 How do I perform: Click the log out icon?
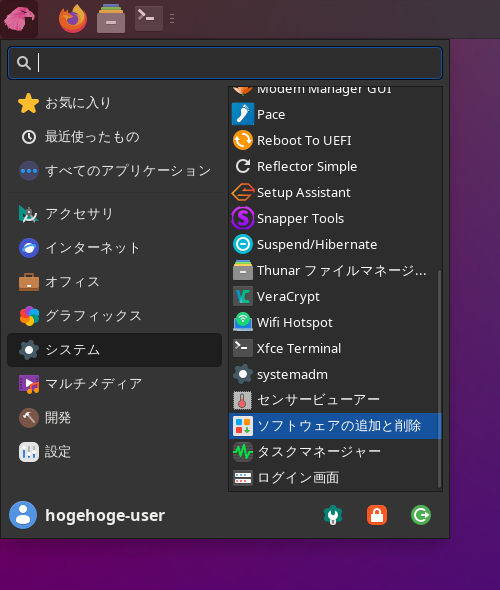point(421,515)
